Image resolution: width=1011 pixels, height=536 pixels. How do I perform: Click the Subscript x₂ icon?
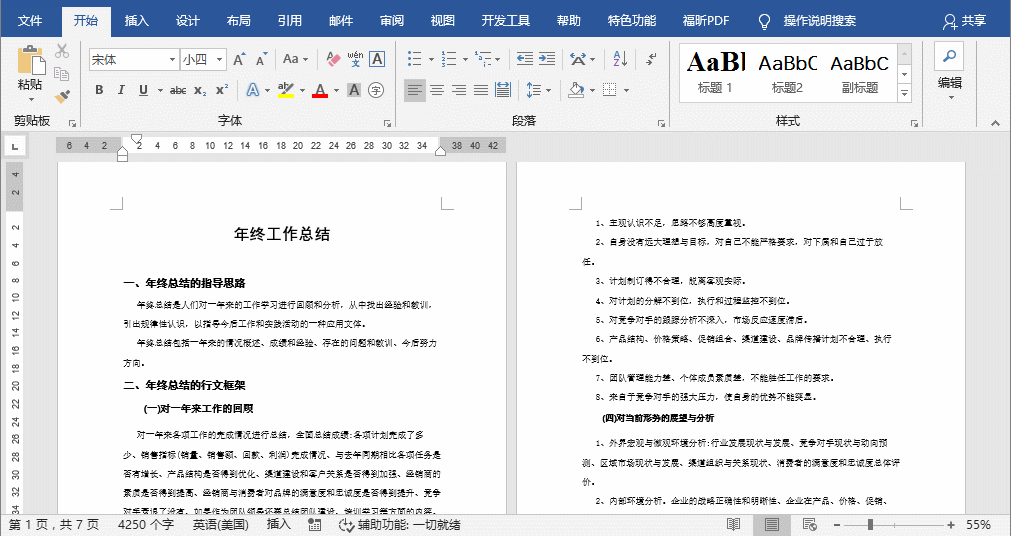point(200,90)
